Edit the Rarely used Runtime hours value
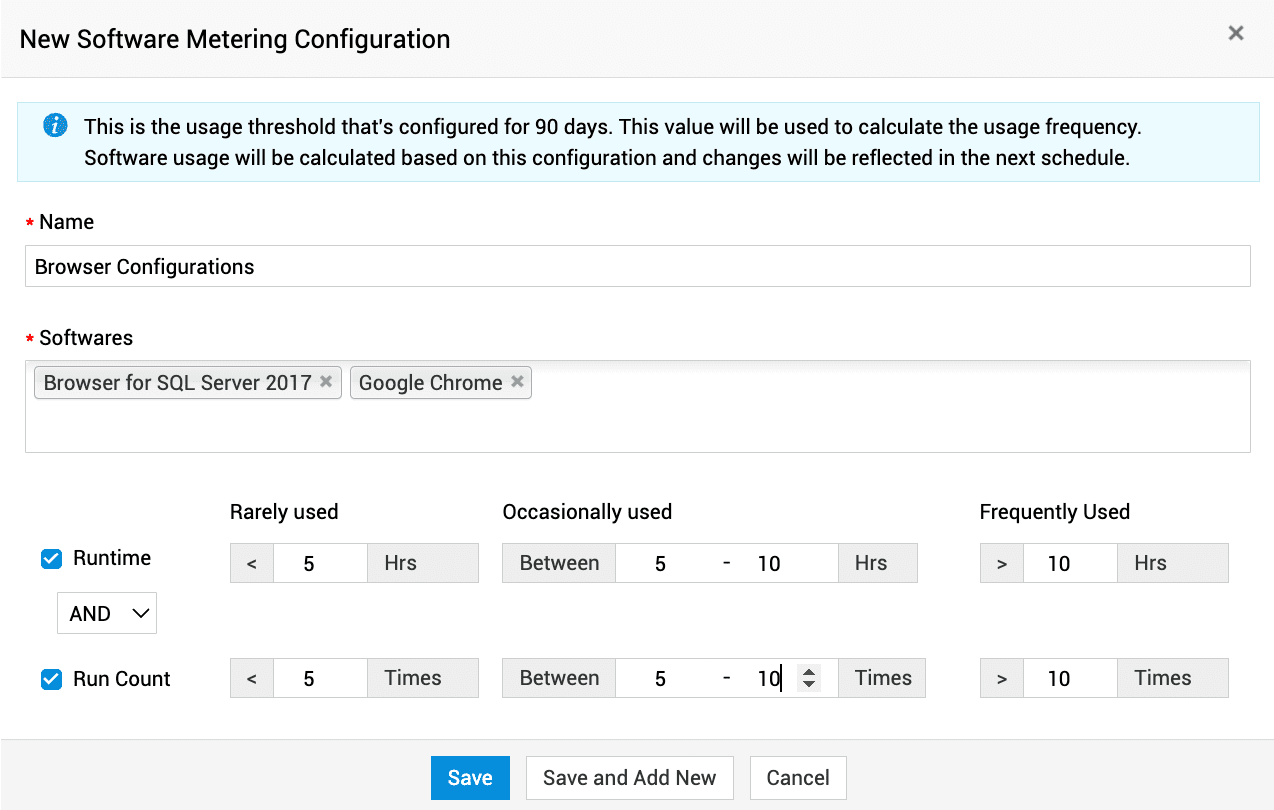This screenshot has width=1274, height=810. tap(319, 564)
